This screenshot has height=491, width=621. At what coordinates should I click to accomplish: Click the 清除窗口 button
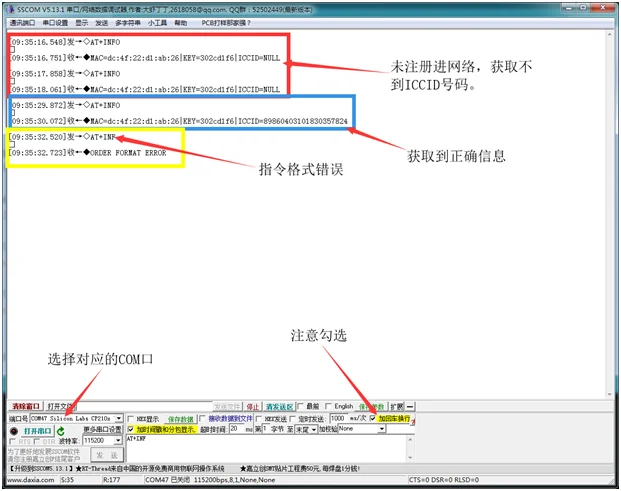click(25, 406)
